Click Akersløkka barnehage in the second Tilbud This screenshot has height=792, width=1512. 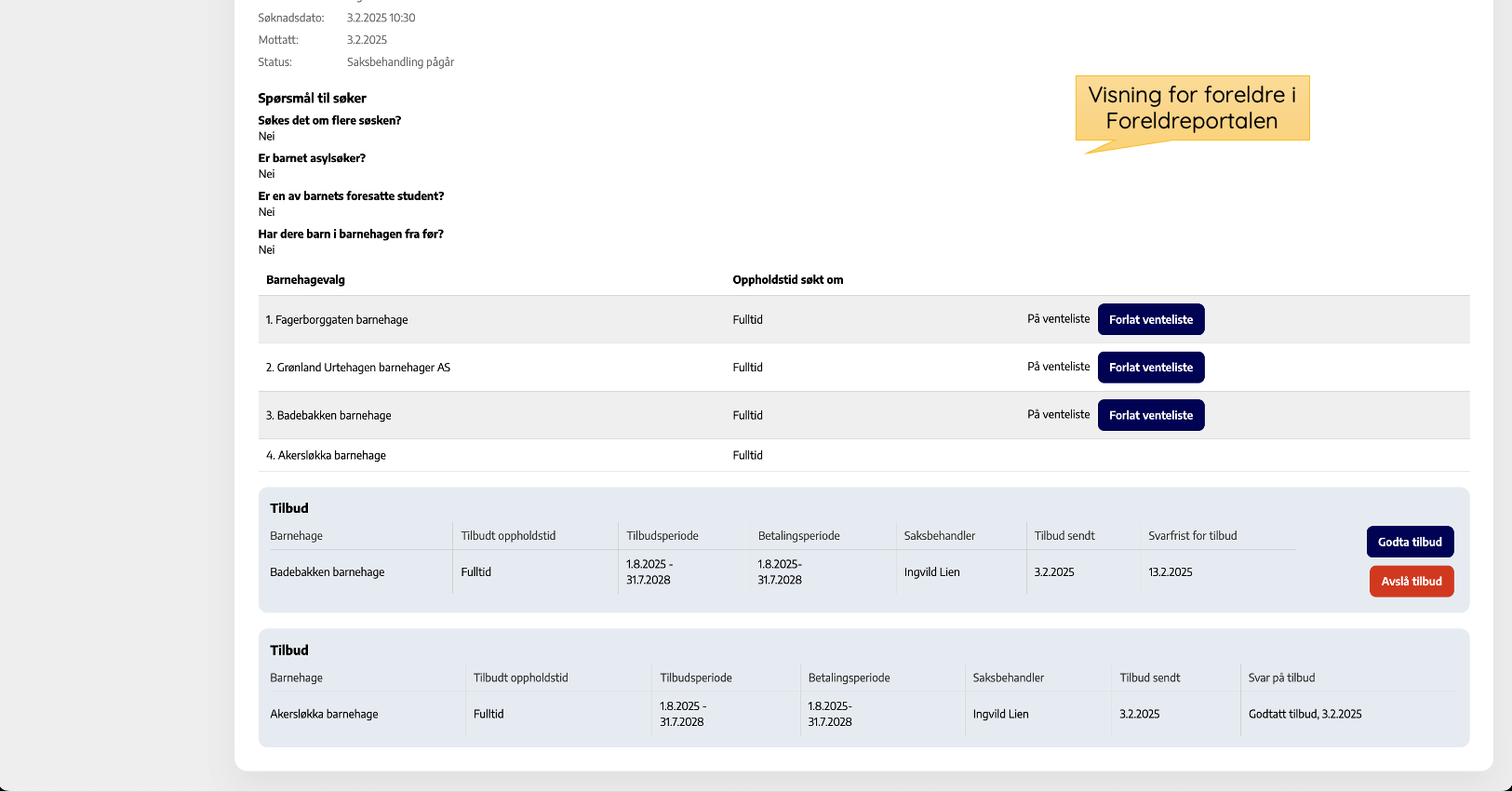coord(324,715)
